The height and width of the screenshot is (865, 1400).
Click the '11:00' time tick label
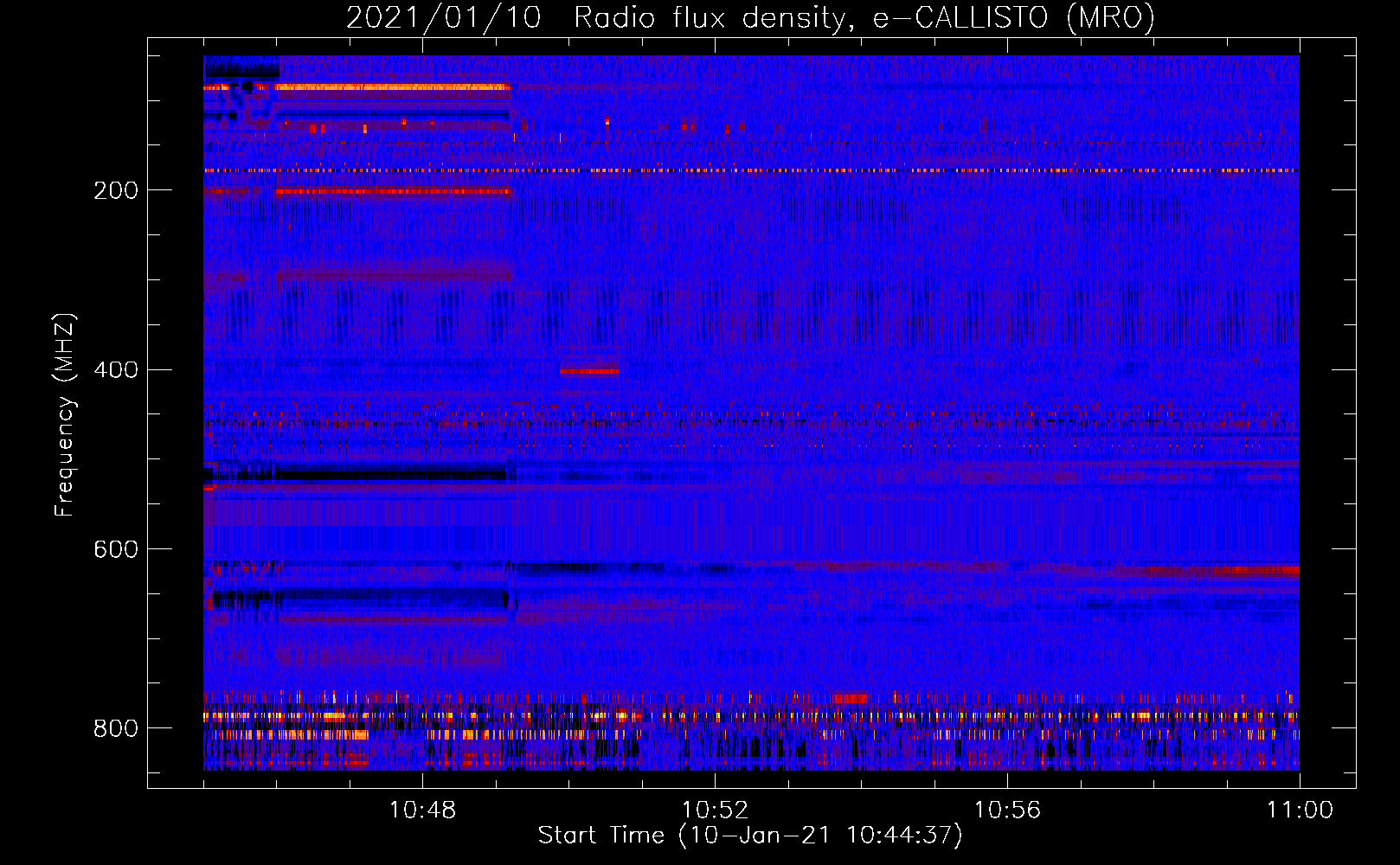(1300, 811)
